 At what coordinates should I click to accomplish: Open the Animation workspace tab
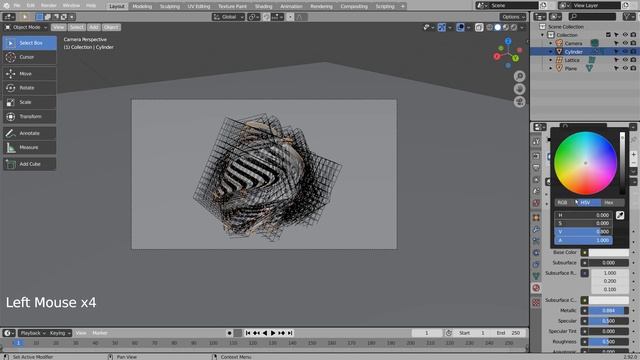click(x=291, y=6)
